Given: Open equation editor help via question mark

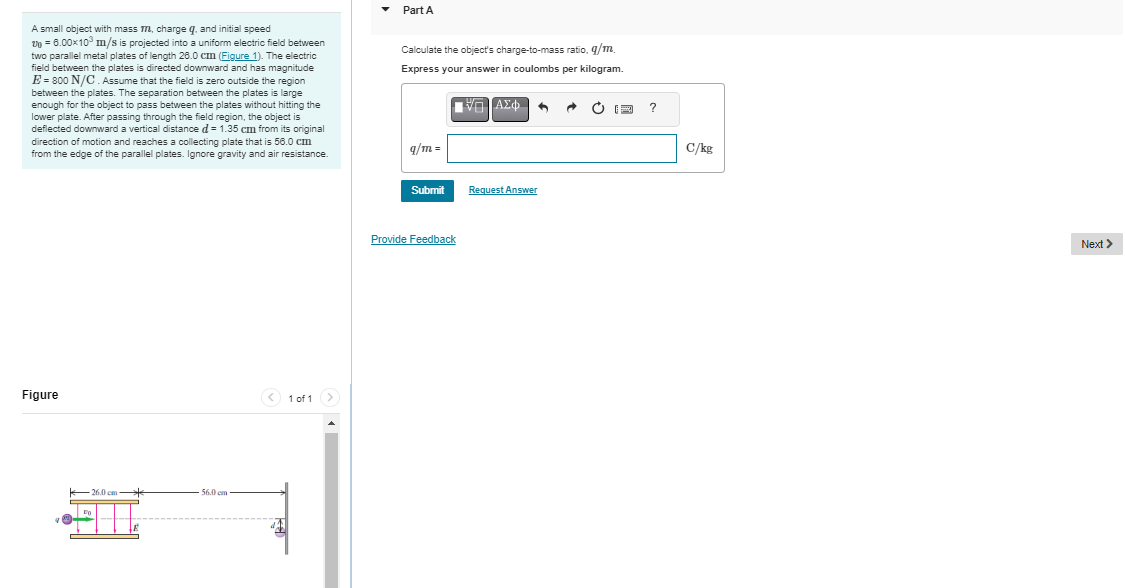Looking at the screenshot, I should pos(652,108).
